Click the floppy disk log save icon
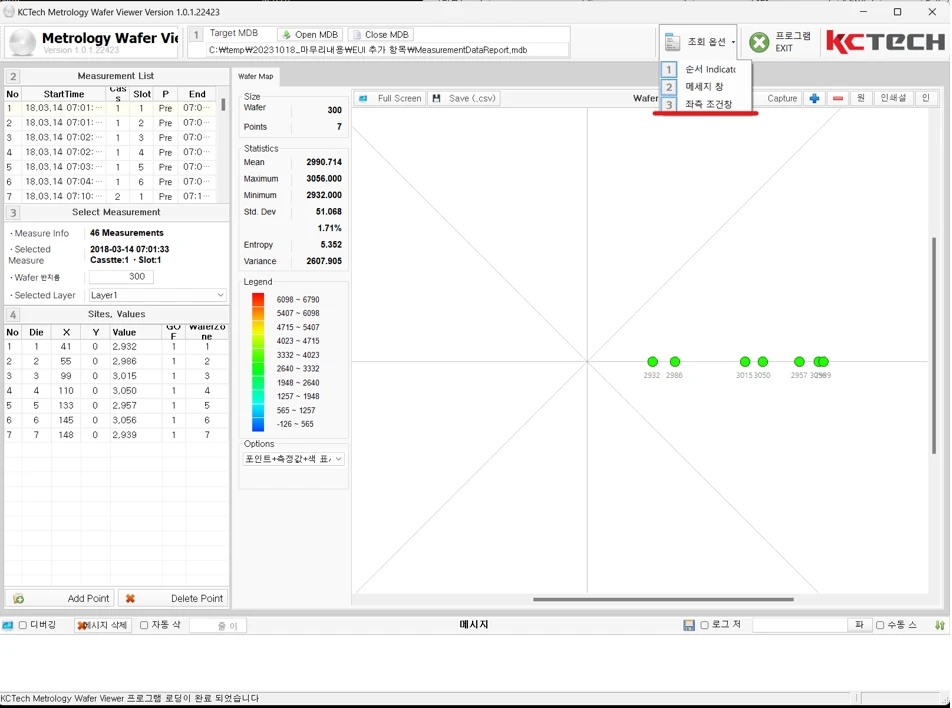The image size is (952, 708). (688, 625)
